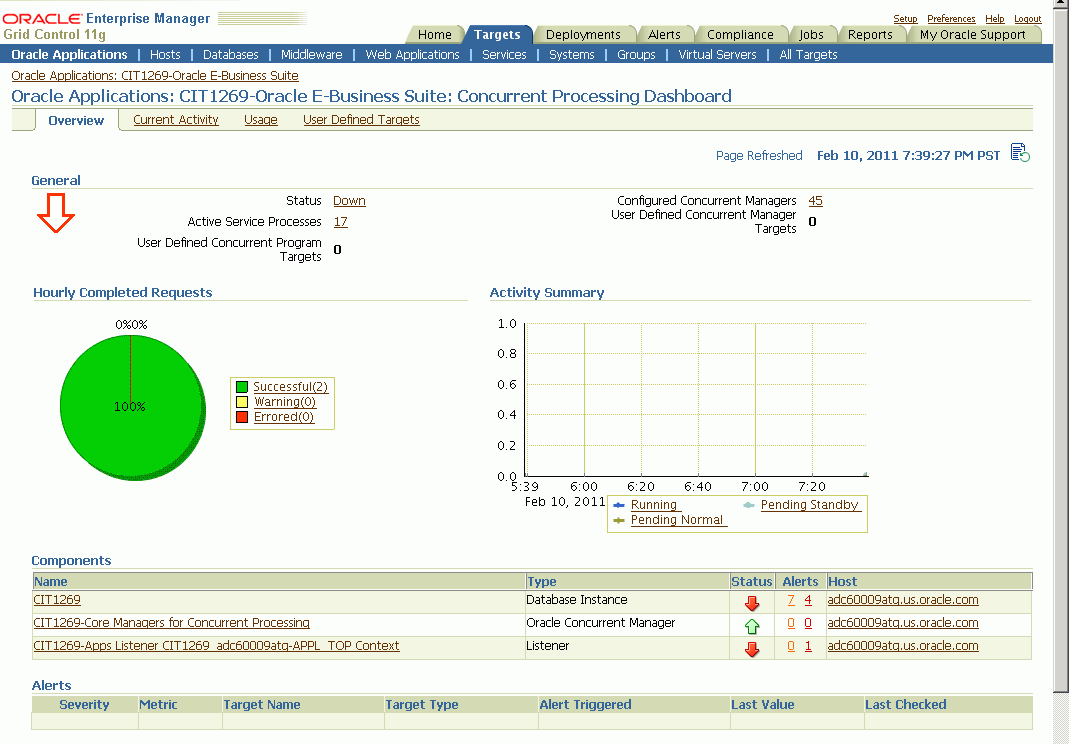Open the host link in the CIT1269 Database Instance row
Screen dimensions: 1069x744
coord(903,600)
